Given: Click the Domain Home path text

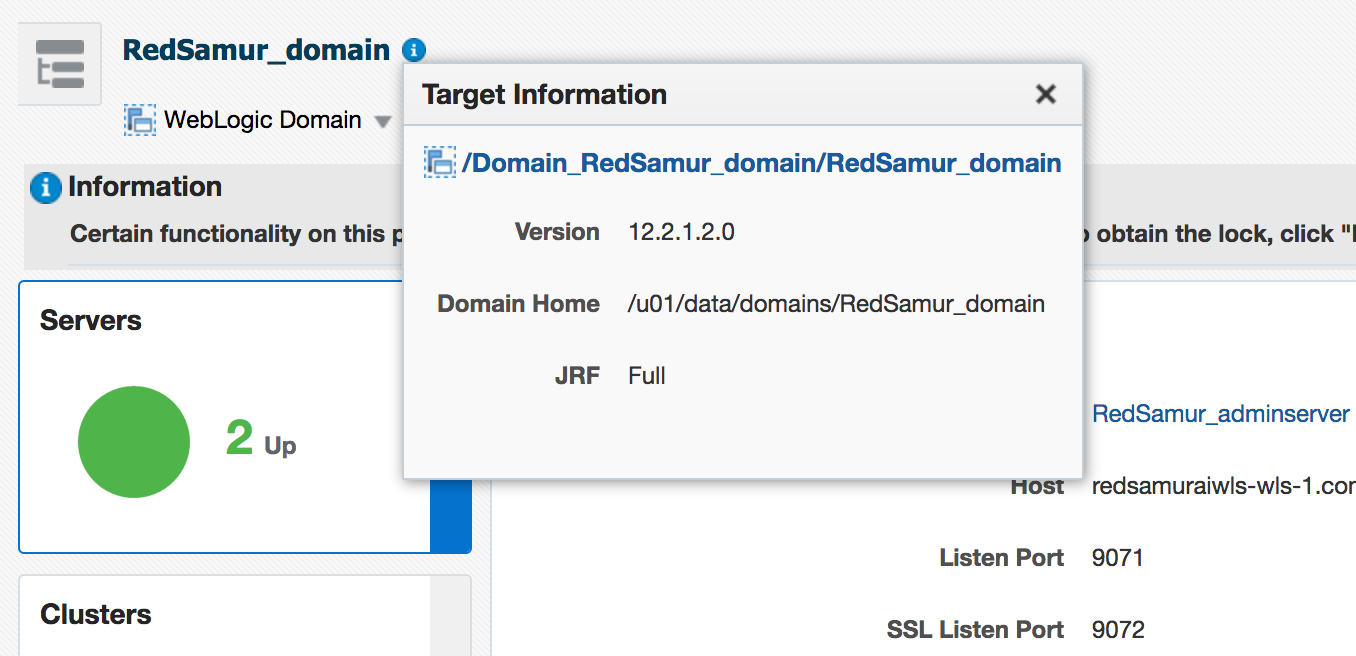Looking at the screenshot, I should [x=836, y=303].
